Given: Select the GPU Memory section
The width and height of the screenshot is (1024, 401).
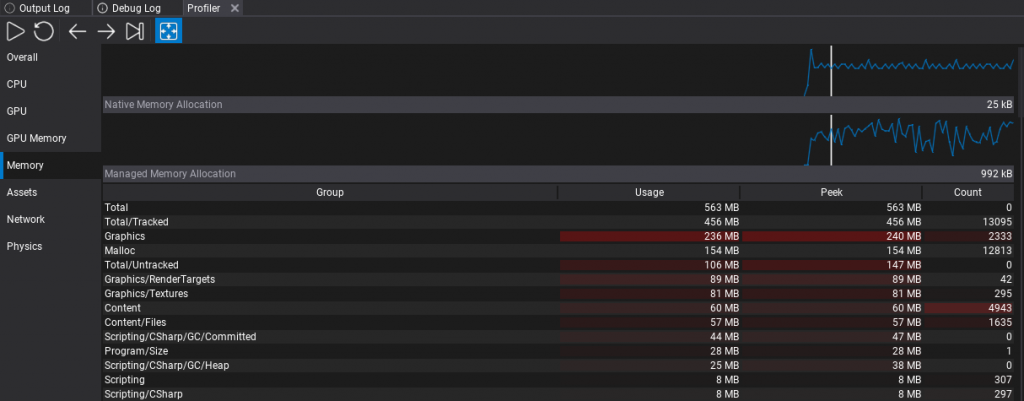Looking at the screenshot, I should (x=36, y=138).
